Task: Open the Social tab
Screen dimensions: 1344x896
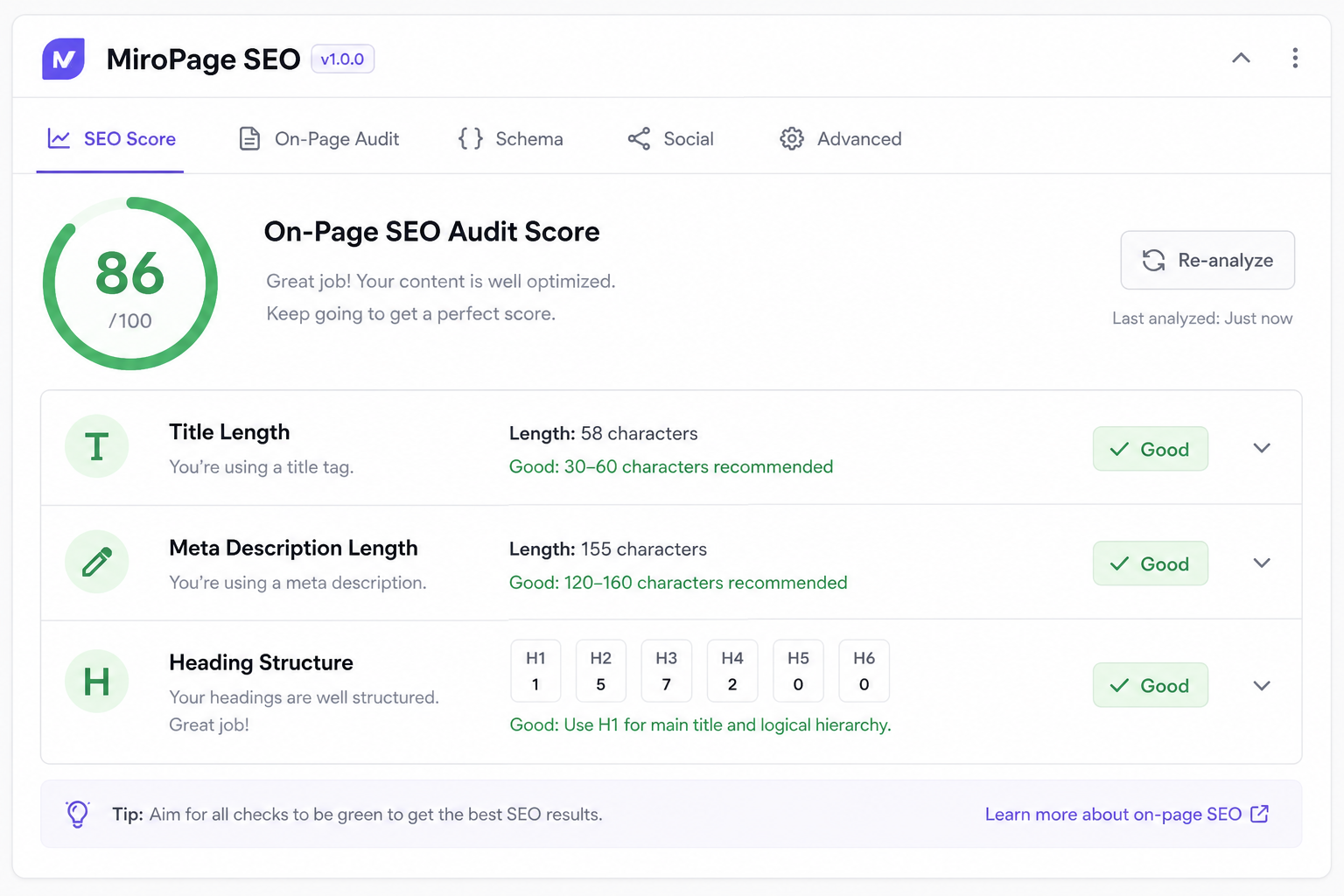Action: click(x=670, y=138)
